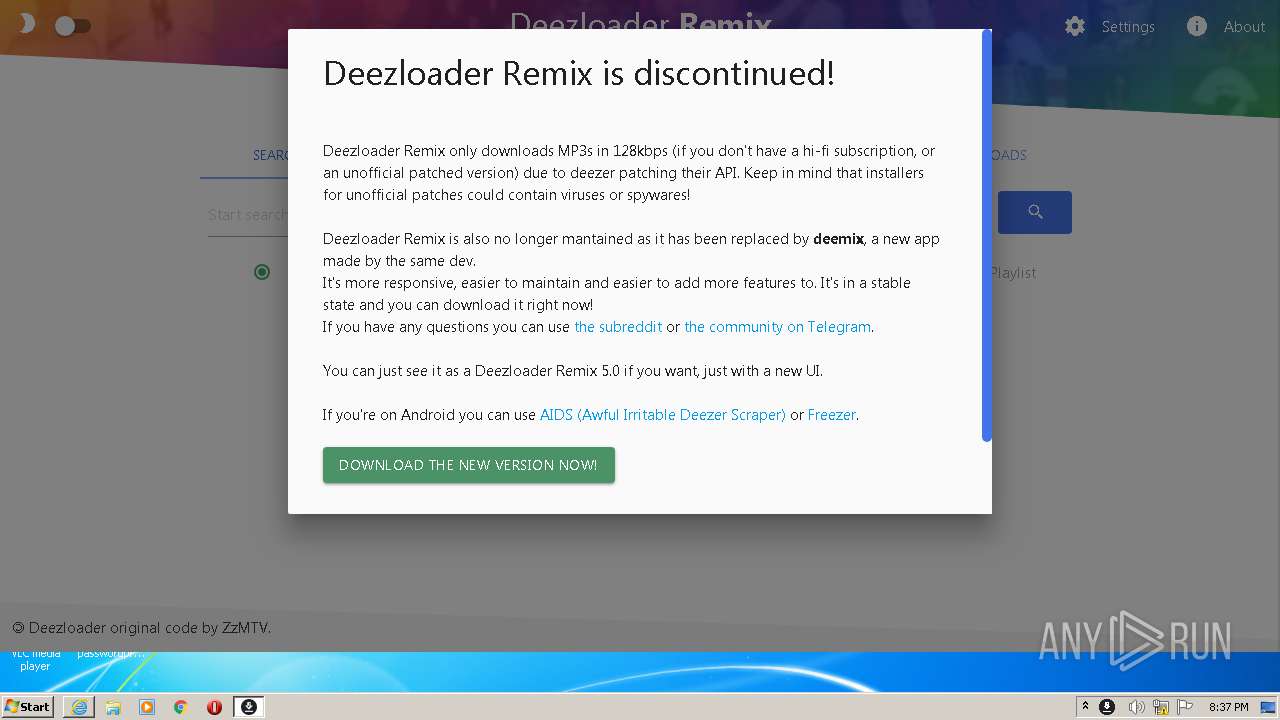
Task: Open the Freezer link
Action: 831,415
